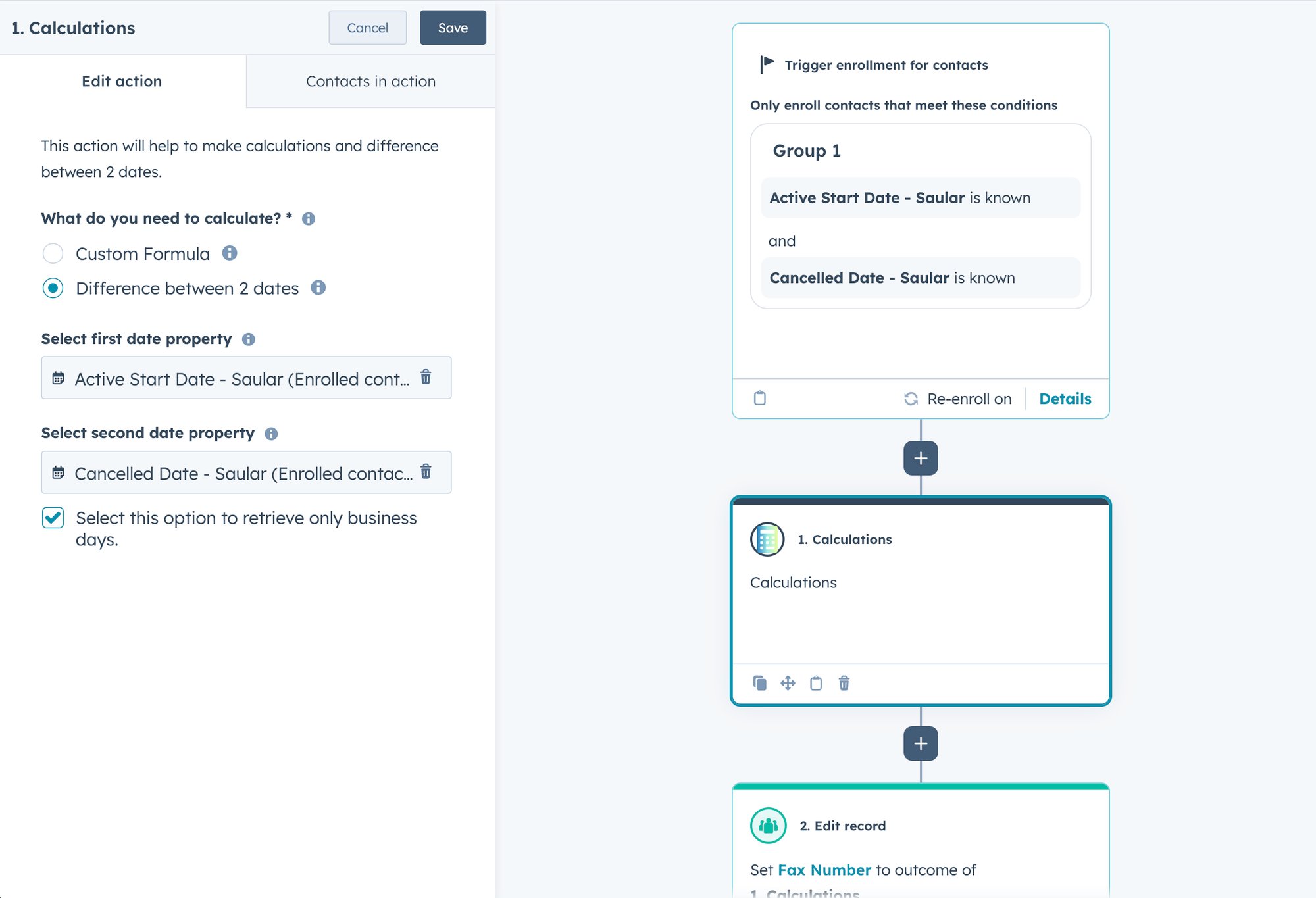Open the clipboard icon on Calculations action

click(816, 684)
